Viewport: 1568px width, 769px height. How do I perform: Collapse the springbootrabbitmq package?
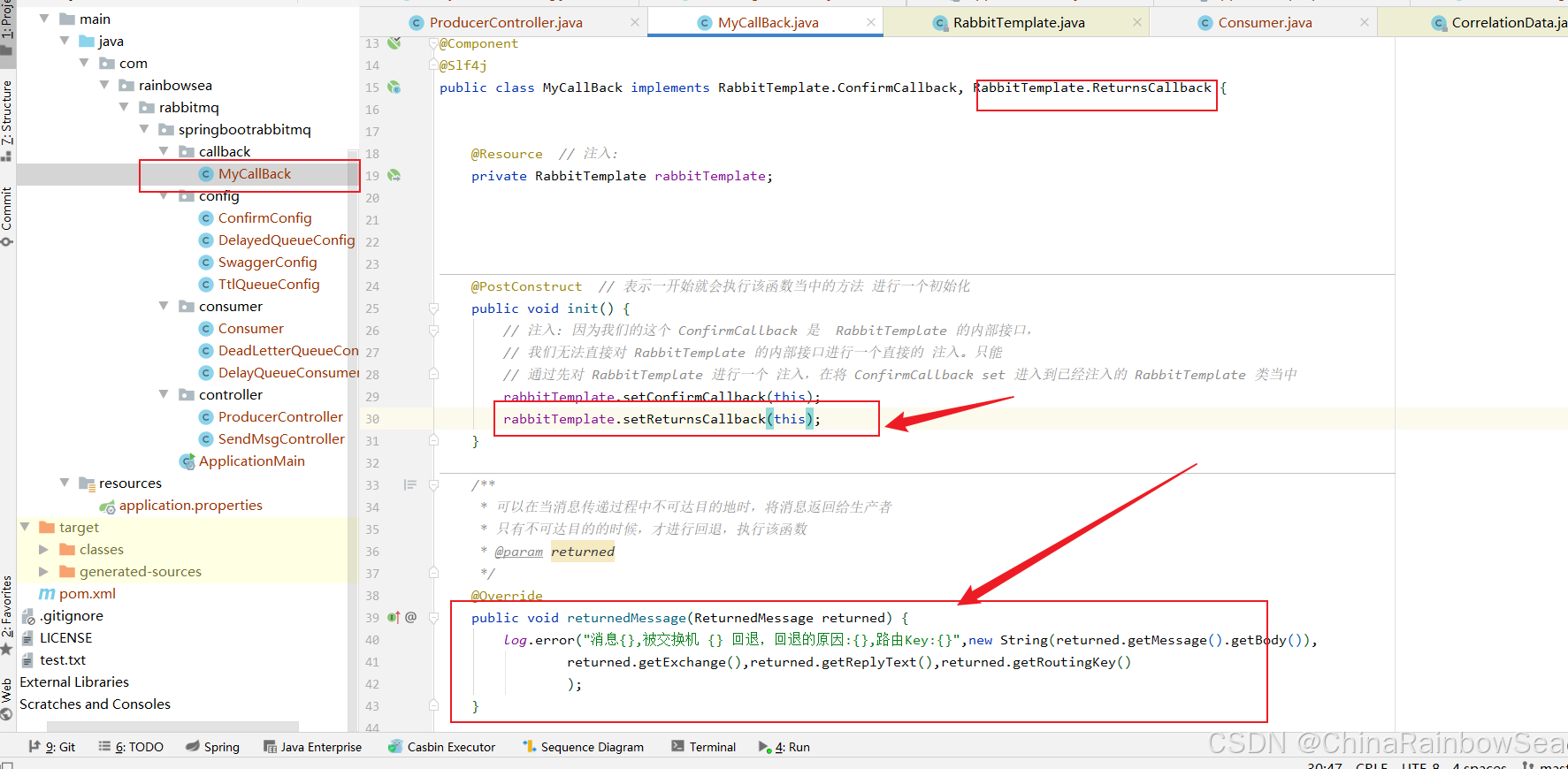point(144,129)
